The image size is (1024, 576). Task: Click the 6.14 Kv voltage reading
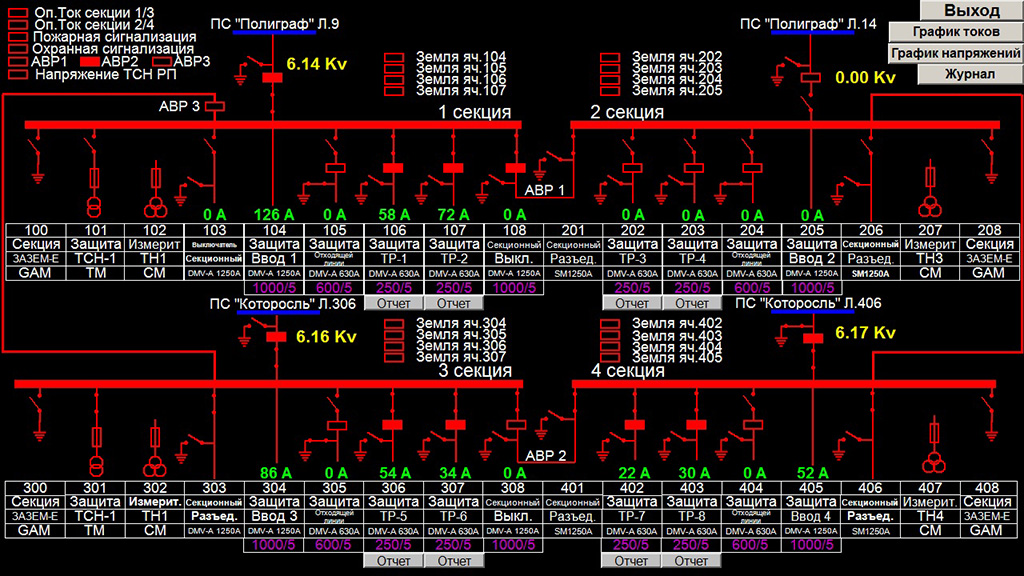(317, 64)
